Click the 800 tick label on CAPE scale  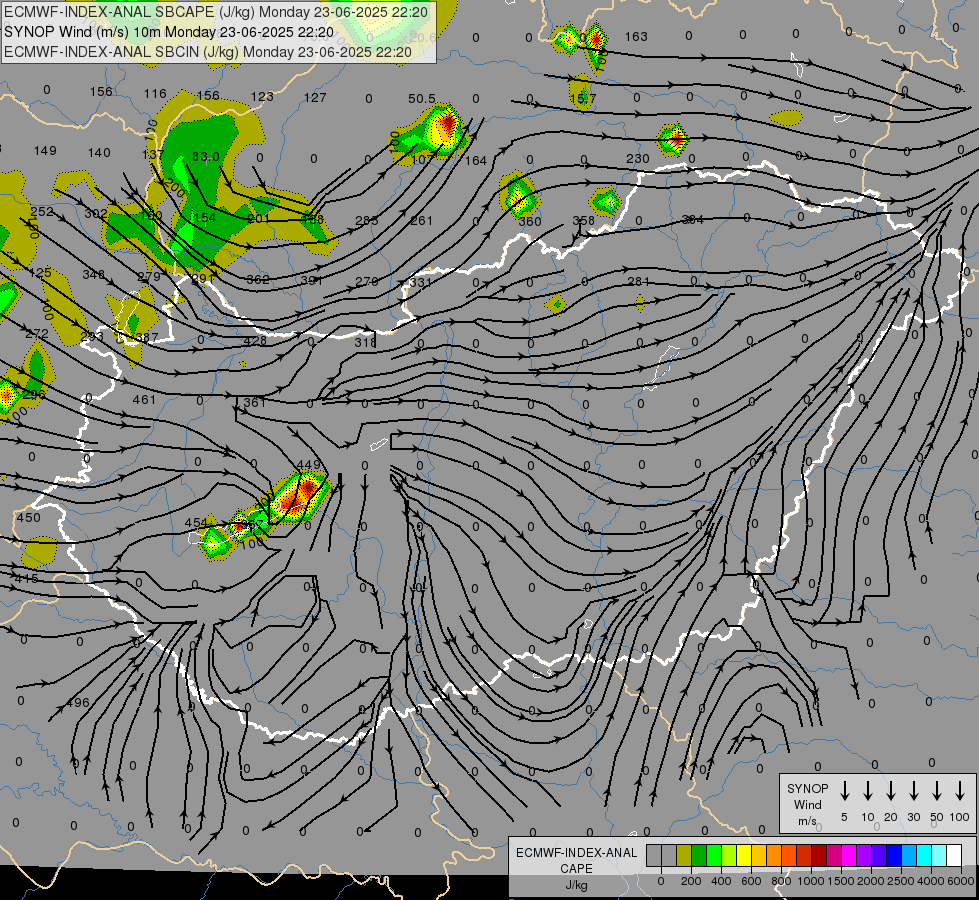(x=781, y=881)
